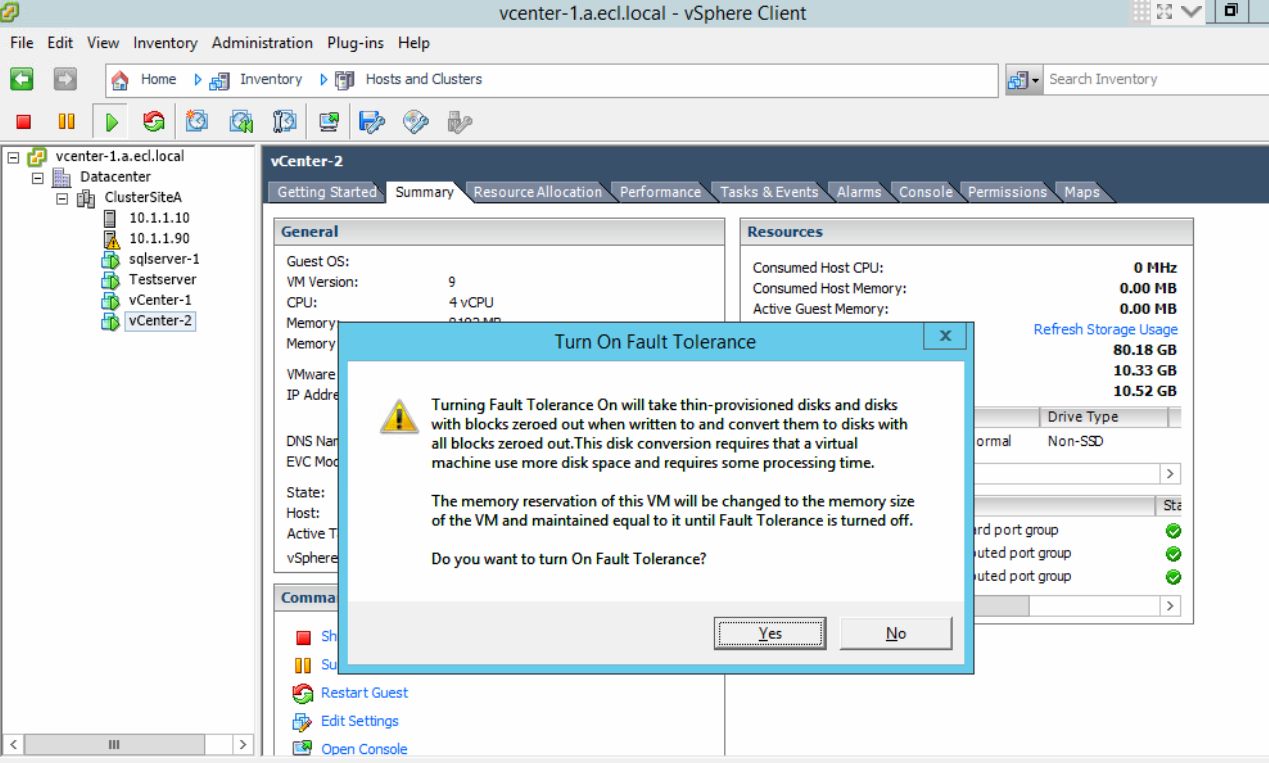The image size is (1269, 763).
Task: Click the vSphere Client title bar icon
Action: coord(9,11)
